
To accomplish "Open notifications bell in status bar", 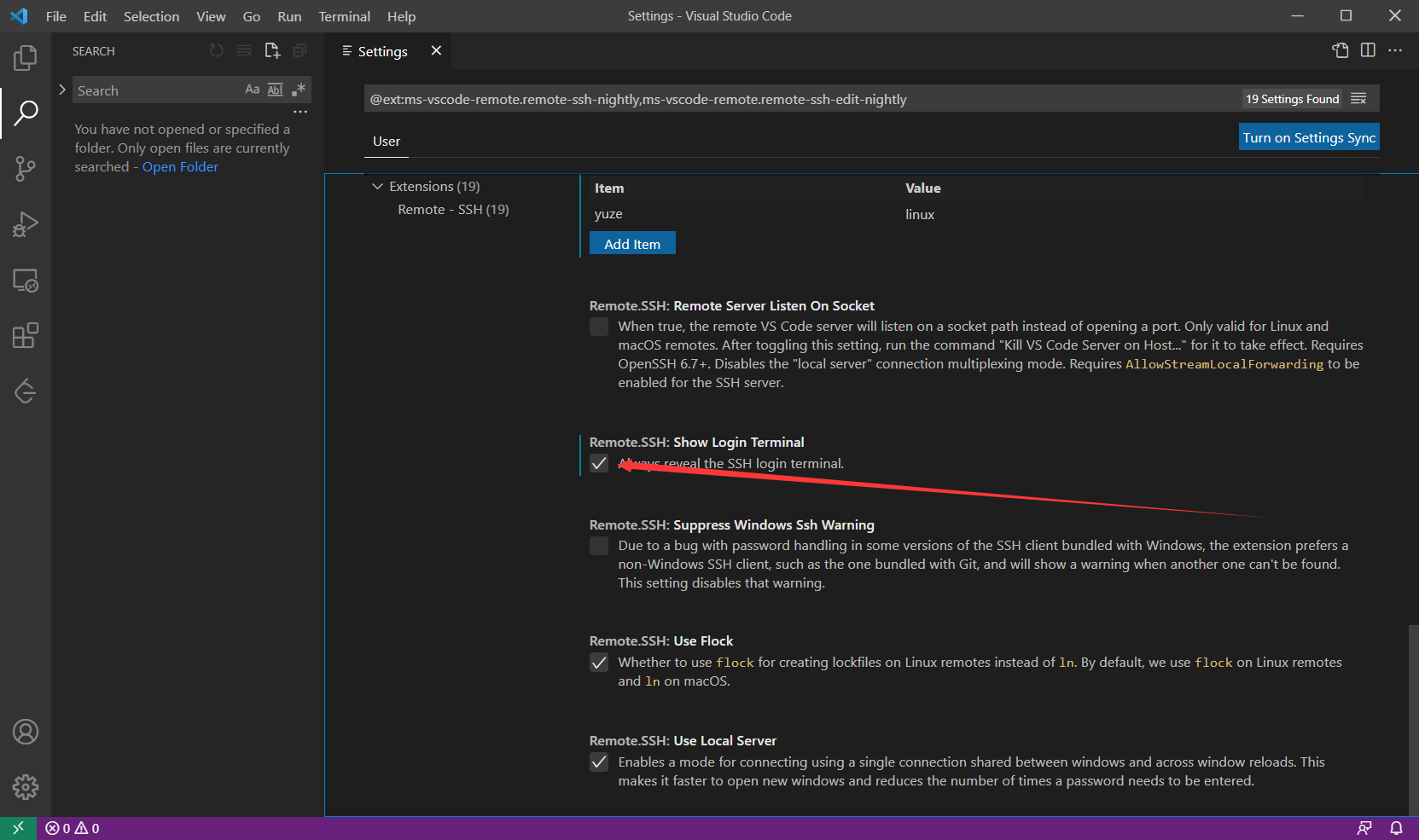I will pyautogui.click(x=1397, y=828).
